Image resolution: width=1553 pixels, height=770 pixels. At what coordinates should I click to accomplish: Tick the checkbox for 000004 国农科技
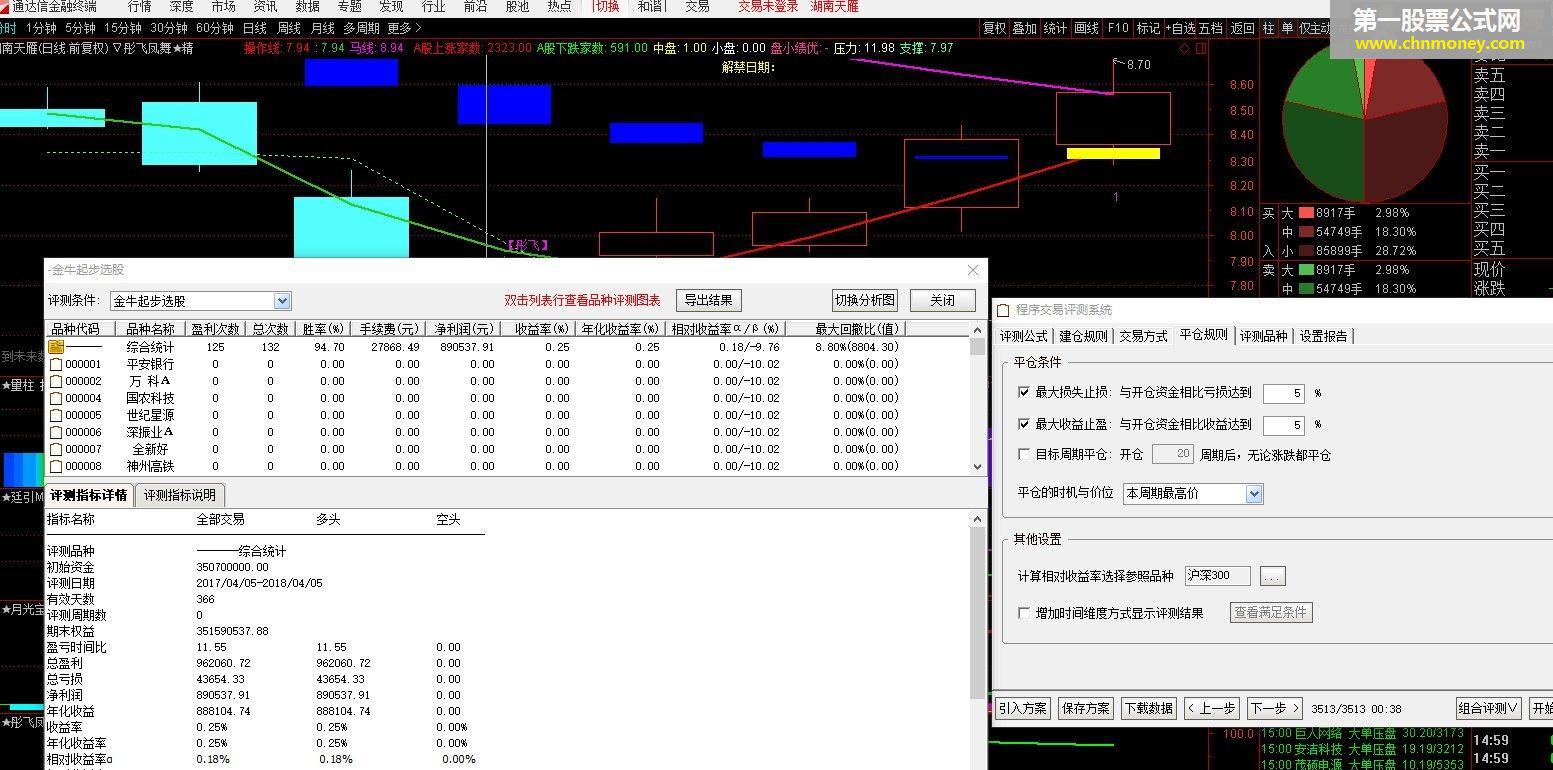[56, 399]
